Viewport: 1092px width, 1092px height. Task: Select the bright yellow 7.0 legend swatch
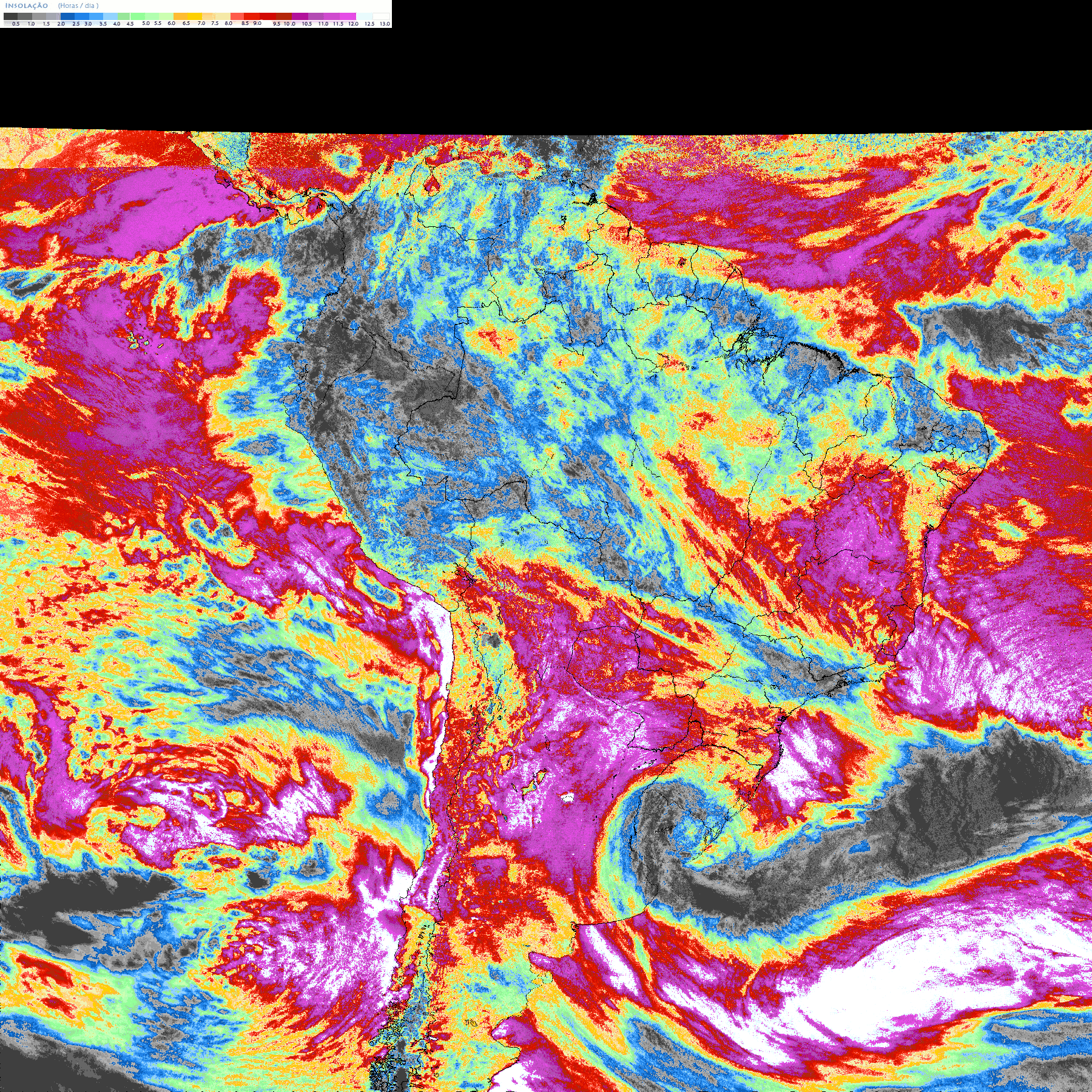[195, 16]
